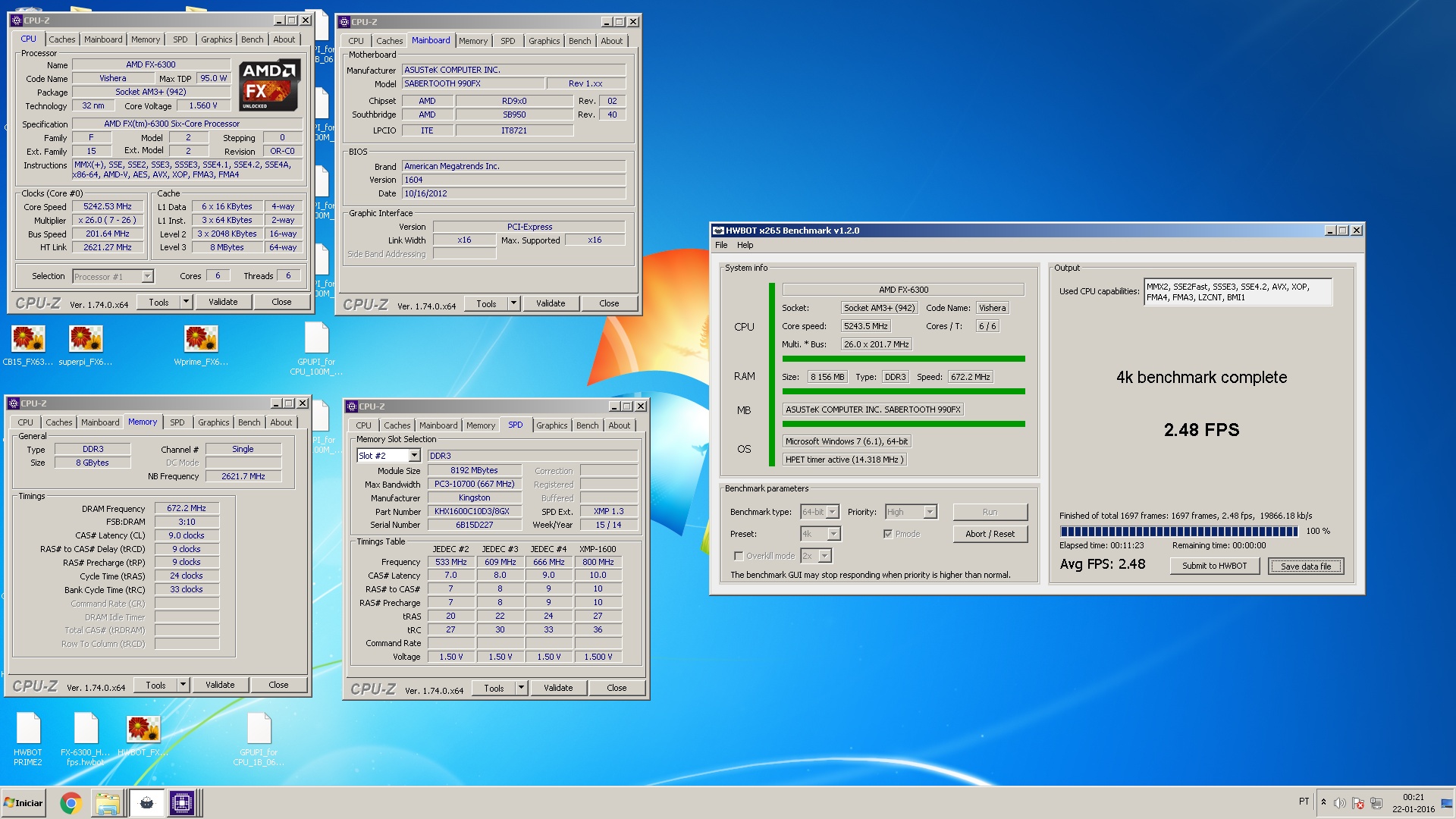Click the green bar under the RAM info

click(x=903, y=391)
